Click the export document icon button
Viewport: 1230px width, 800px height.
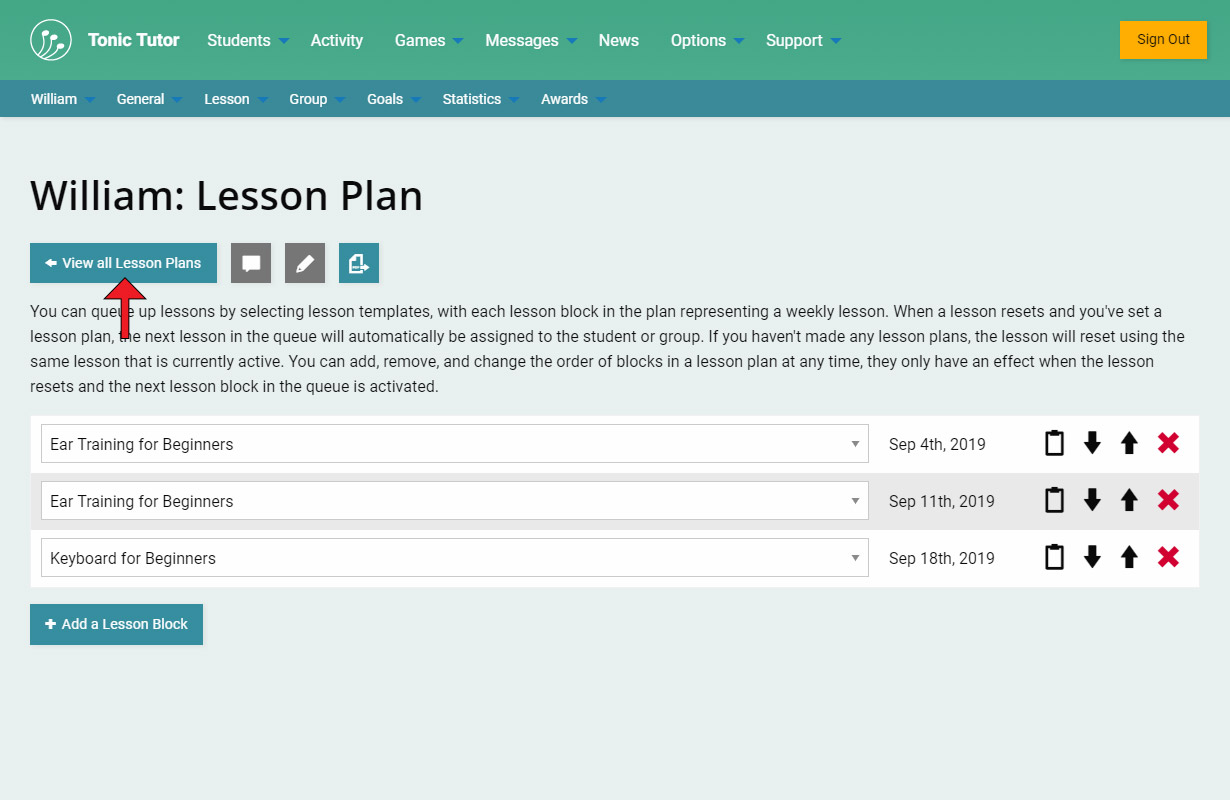coord(359,263)
